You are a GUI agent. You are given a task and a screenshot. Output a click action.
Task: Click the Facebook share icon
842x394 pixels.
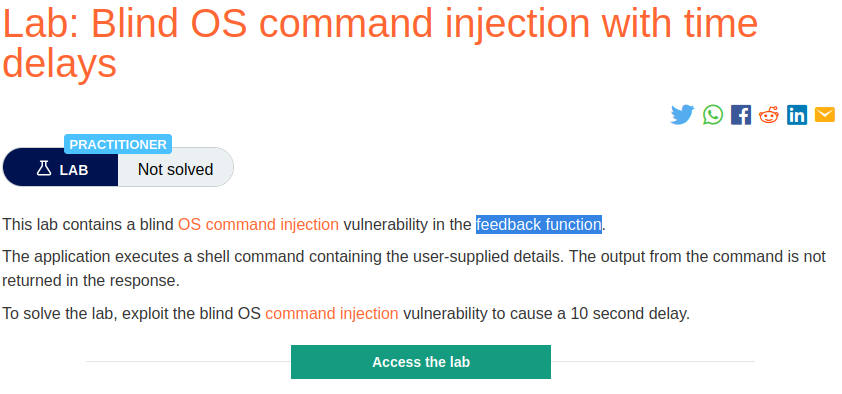(x=741, y=115)
